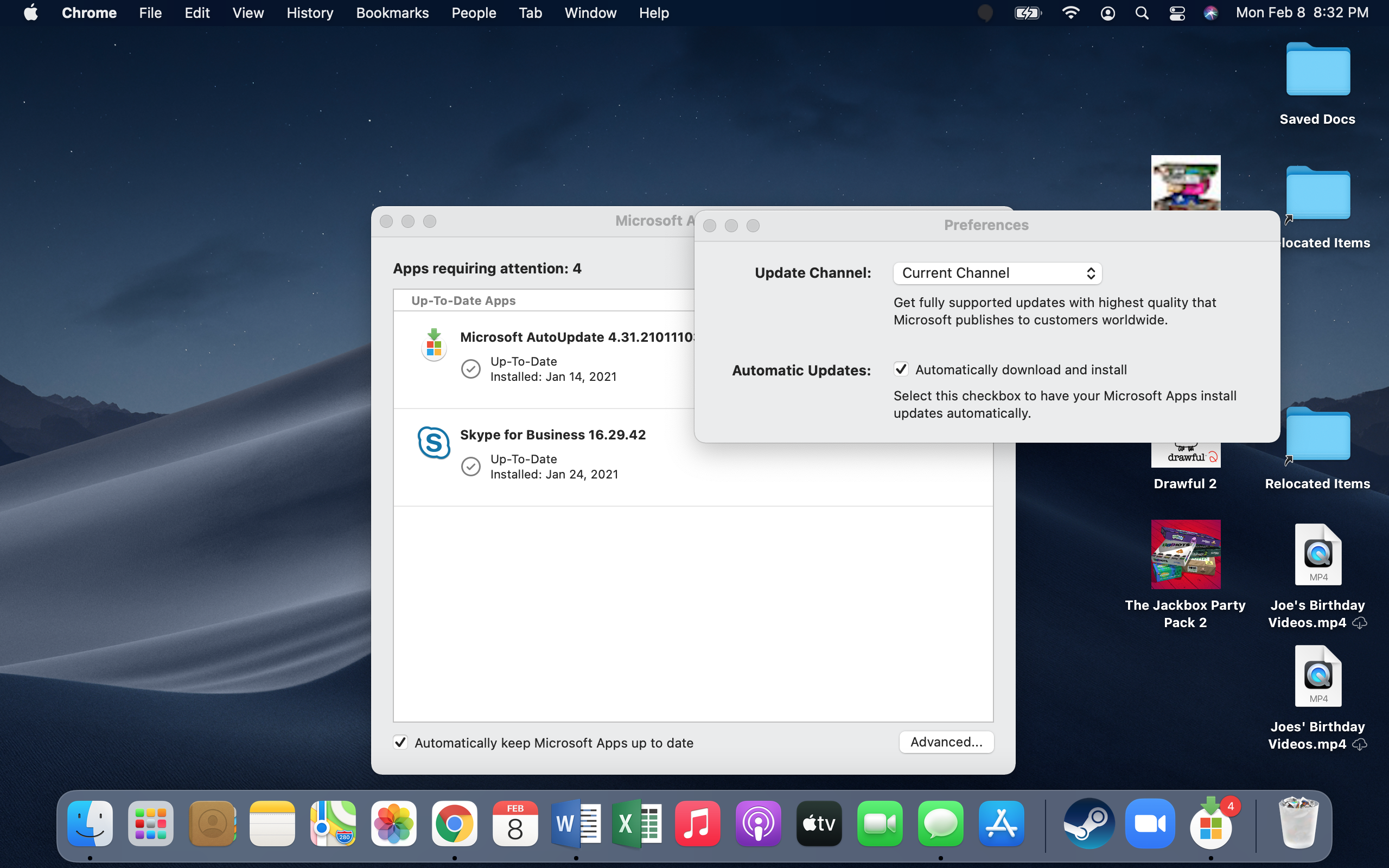1389x868 pixels.
Task: Toggle Automatically keep Microsoft Apps up to date
Action: click(400, 742)
